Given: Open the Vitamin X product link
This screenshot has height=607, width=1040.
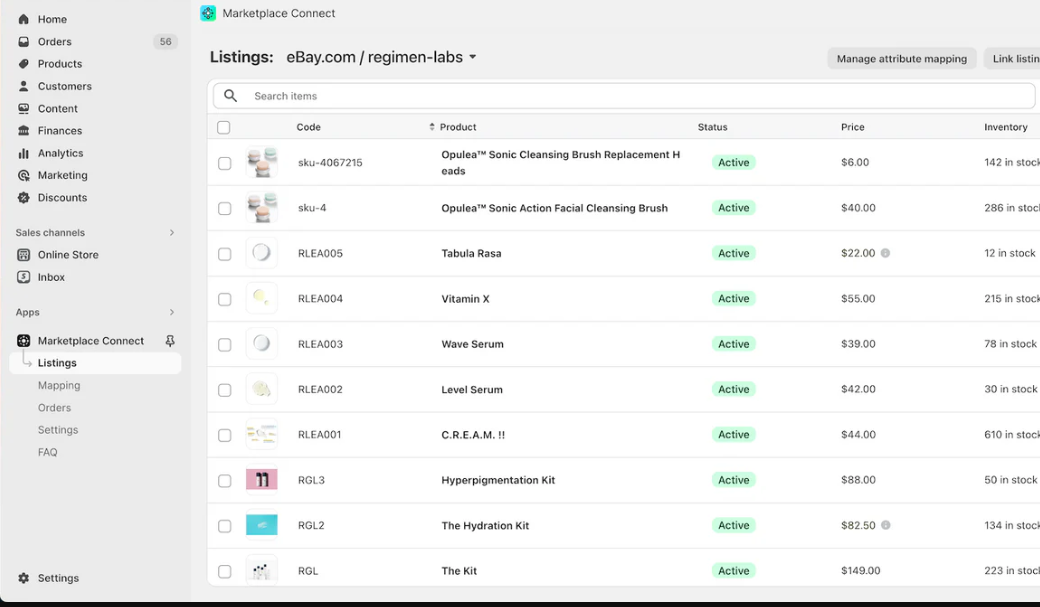Looking at the screenshot, I should (x=465, y=299).
